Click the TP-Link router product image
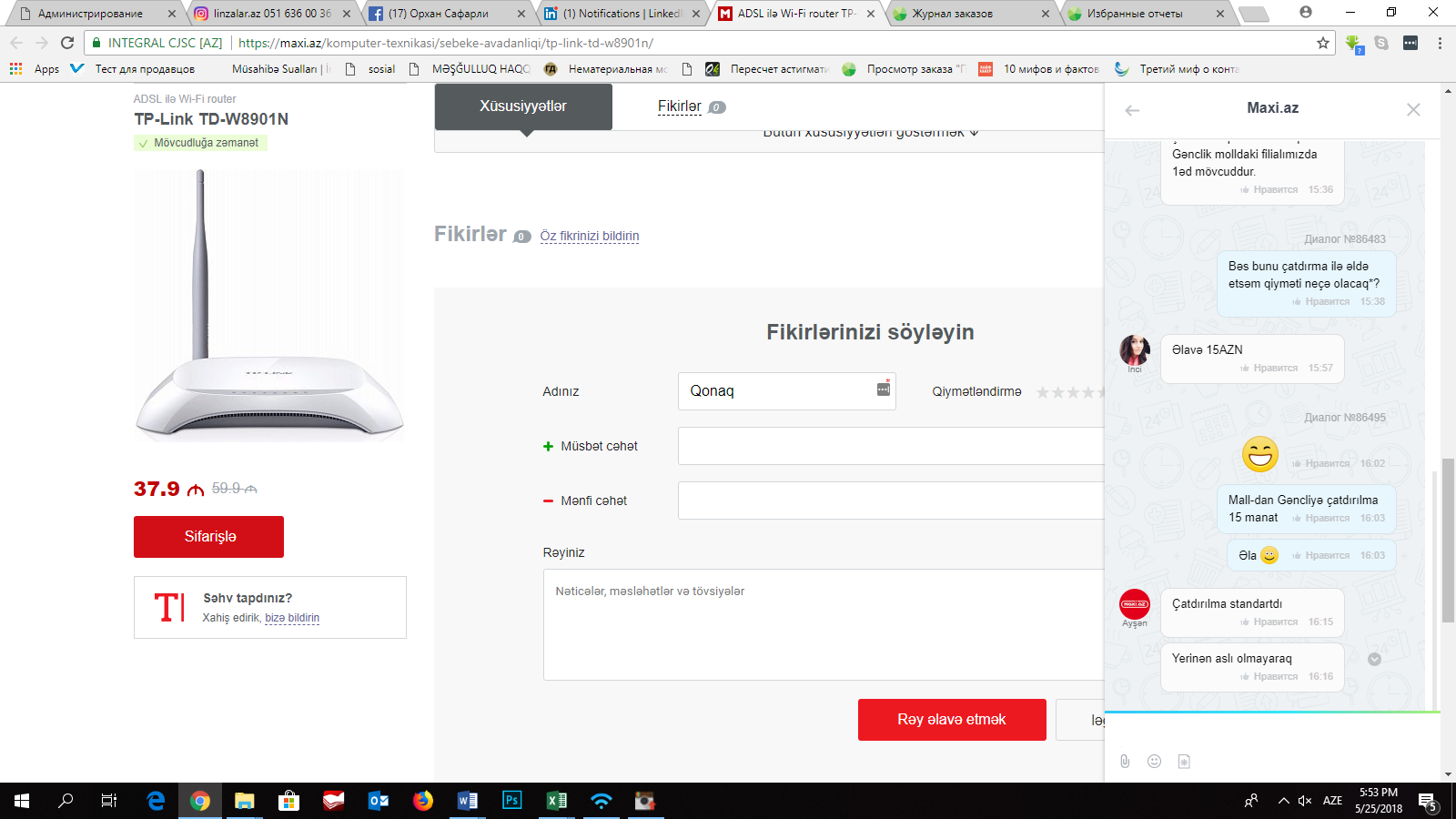The width and height of the screenshot is (1456, 819). 269,306
